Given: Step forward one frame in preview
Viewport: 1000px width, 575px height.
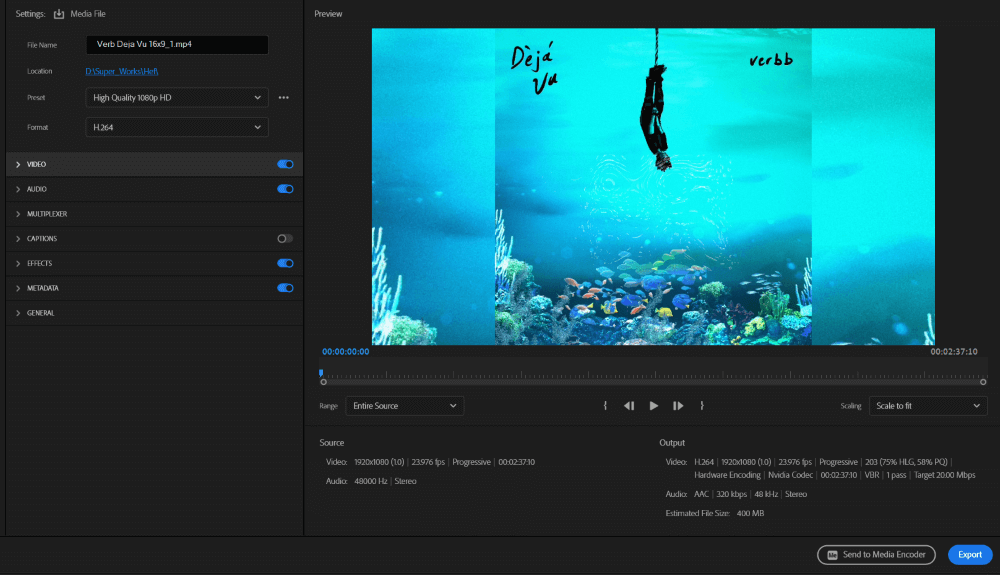Looking at the screenshot, I should pos(678,406).
